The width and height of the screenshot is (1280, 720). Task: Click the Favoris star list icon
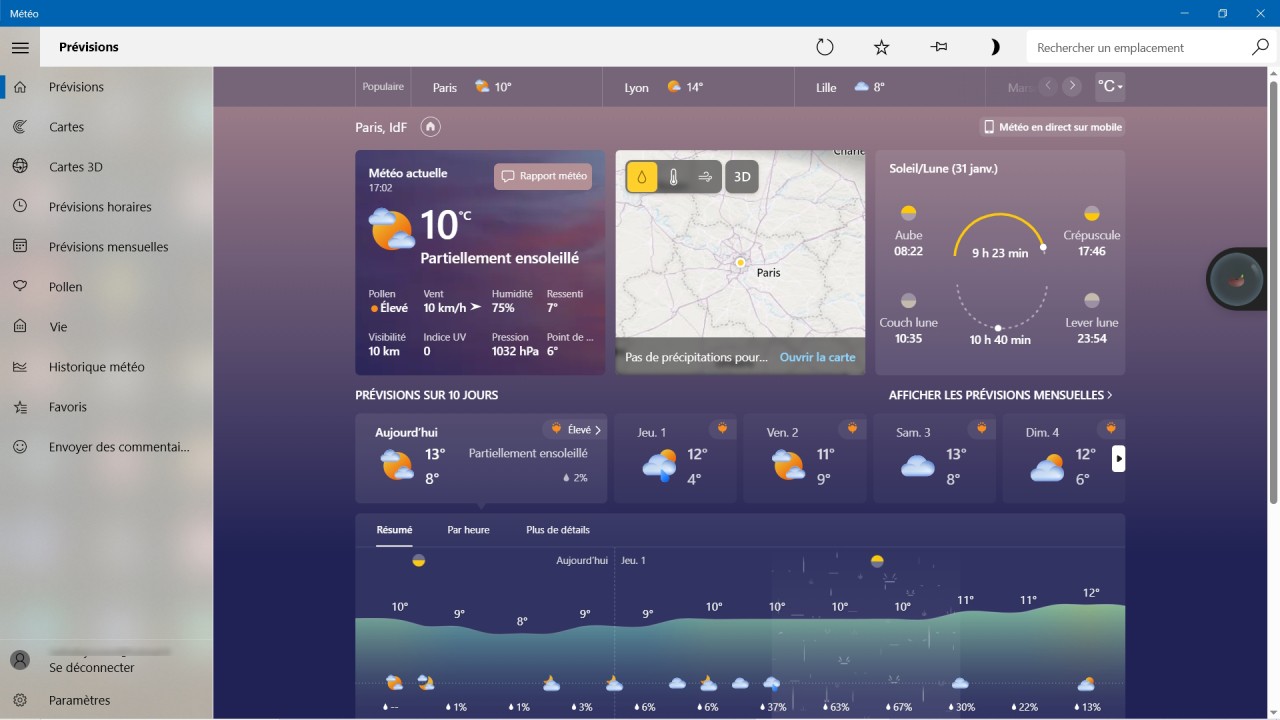(20, 407)
